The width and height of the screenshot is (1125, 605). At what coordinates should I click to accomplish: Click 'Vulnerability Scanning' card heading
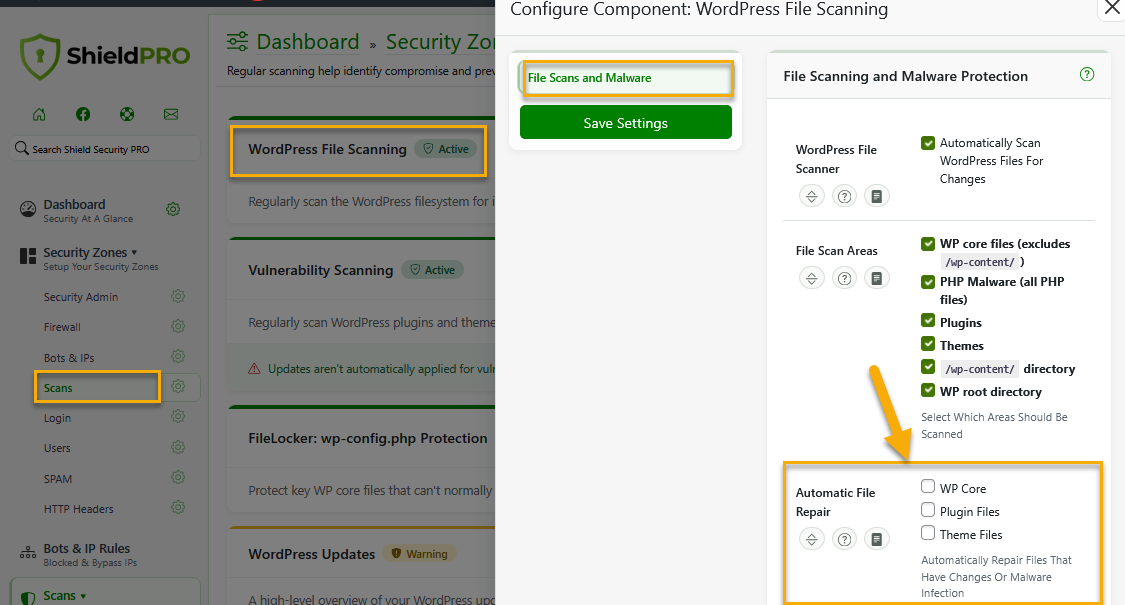(321, 271)
